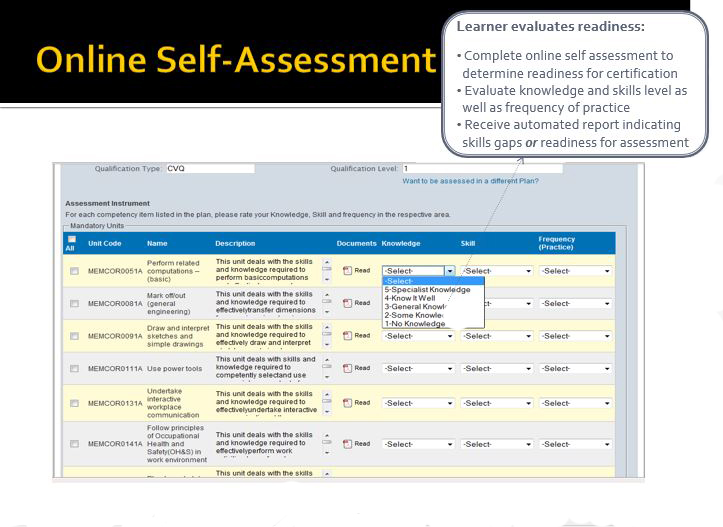Choose 4-Know It Well option
Viewport: 723px width, 527px height.
point(433,298)
